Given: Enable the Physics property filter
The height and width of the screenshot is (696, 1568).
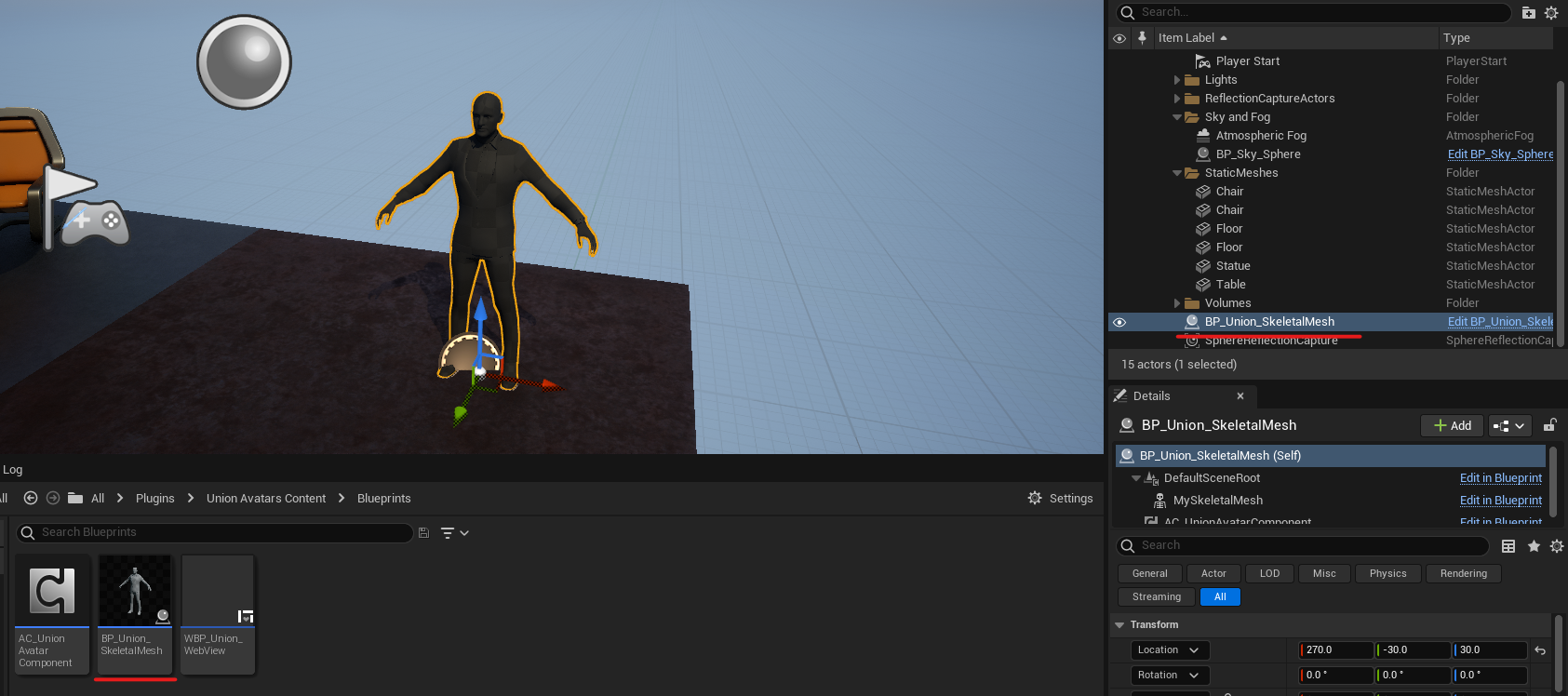Looking at the screenshot, I should tap(1388, 574).
